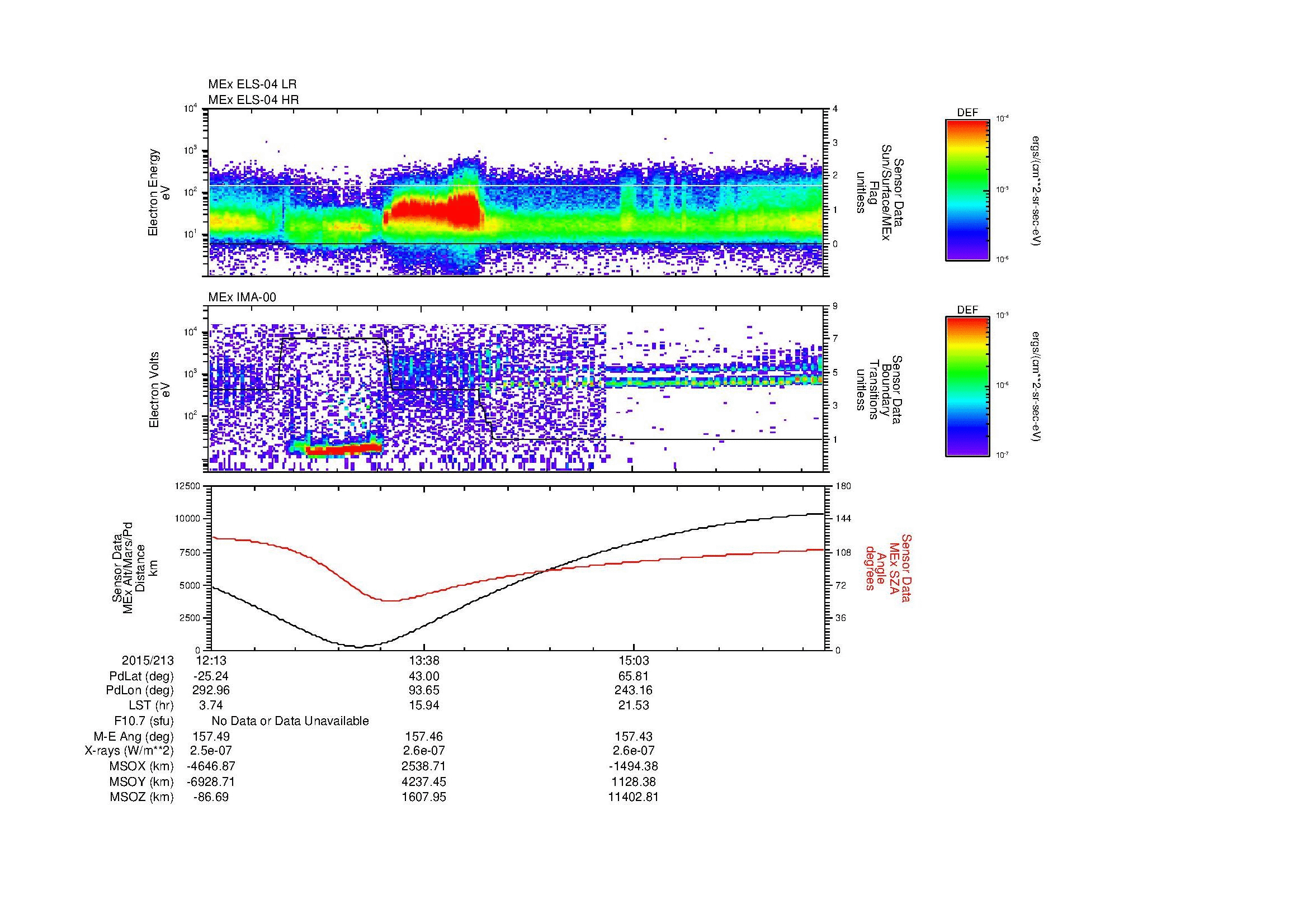
Task: Click the MSOZ value '1607.95'
Action: 424,797
